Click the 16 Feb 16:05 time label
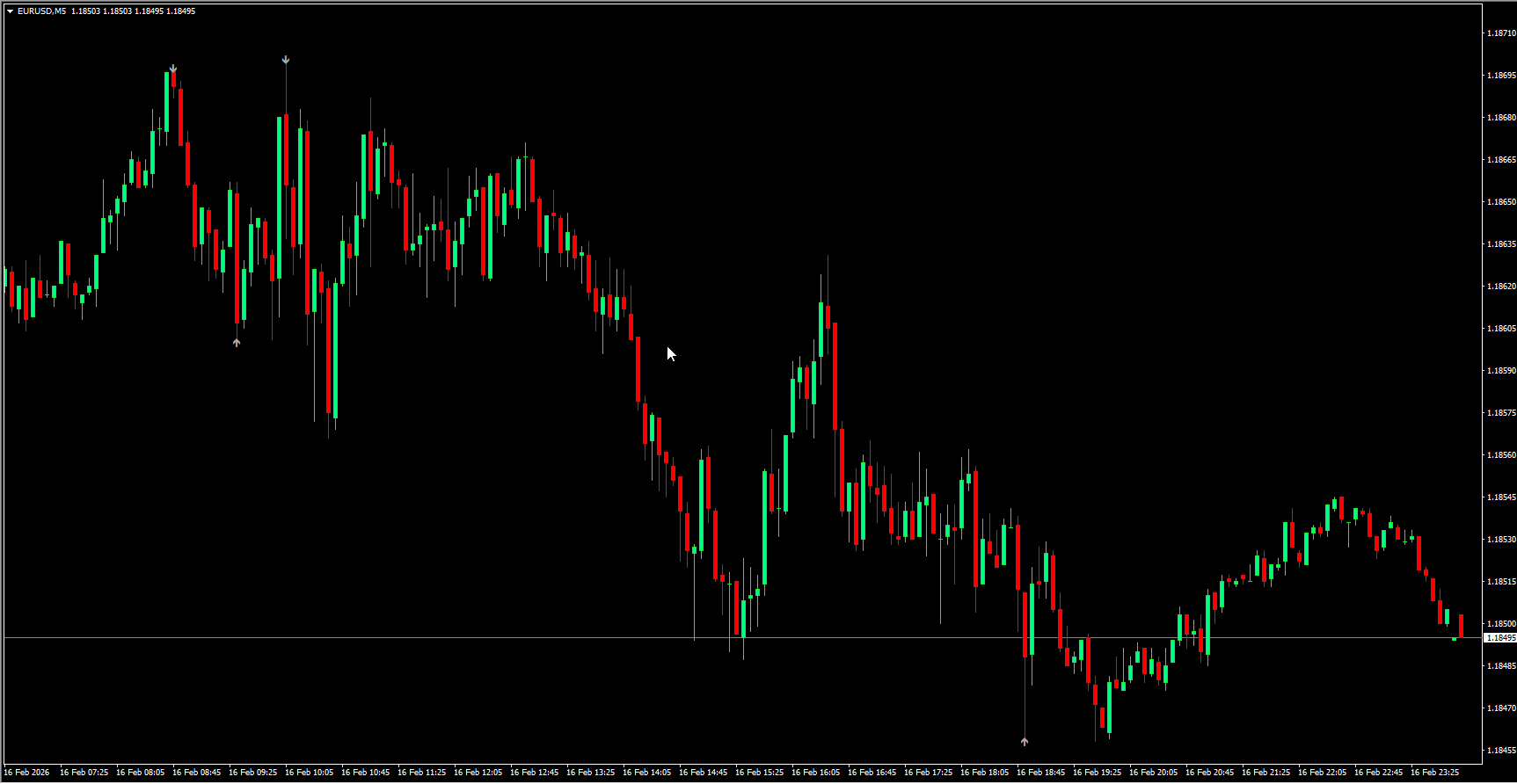This screenshot has width=1517, height=784. pyautogui.click(x=816, y=773)
